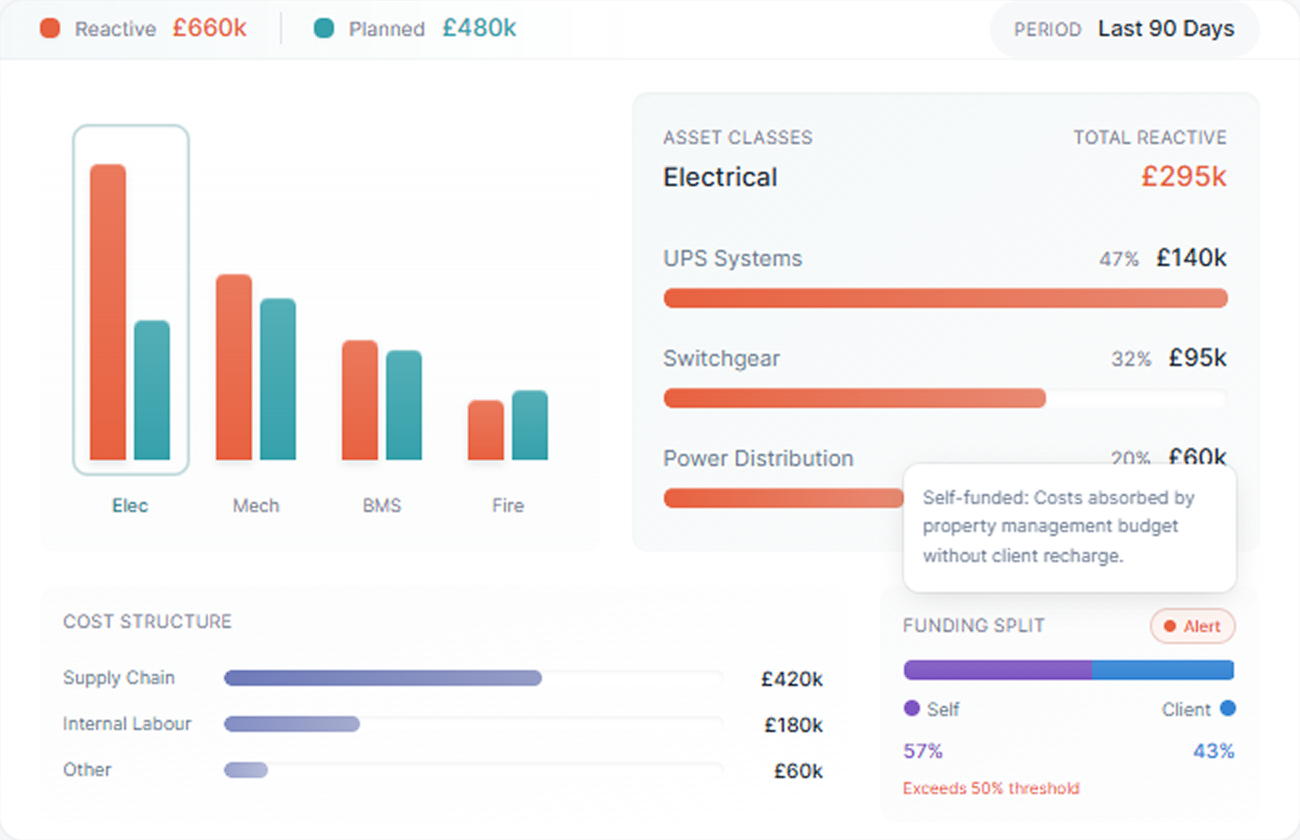Click the Other cost bar
Image resolution: width=1300 pixels, height=840 pixels.
[246, 770]
